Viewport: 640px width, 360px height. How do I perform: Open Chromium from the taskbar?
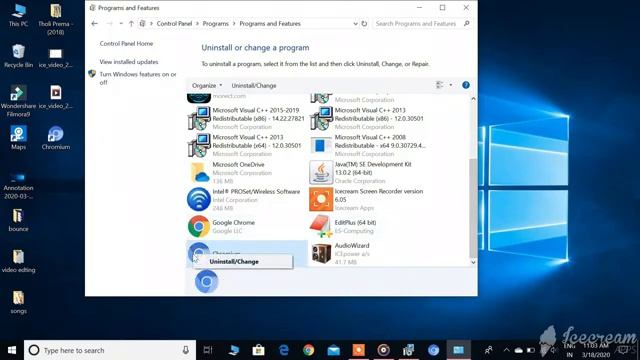click(433, 350)
